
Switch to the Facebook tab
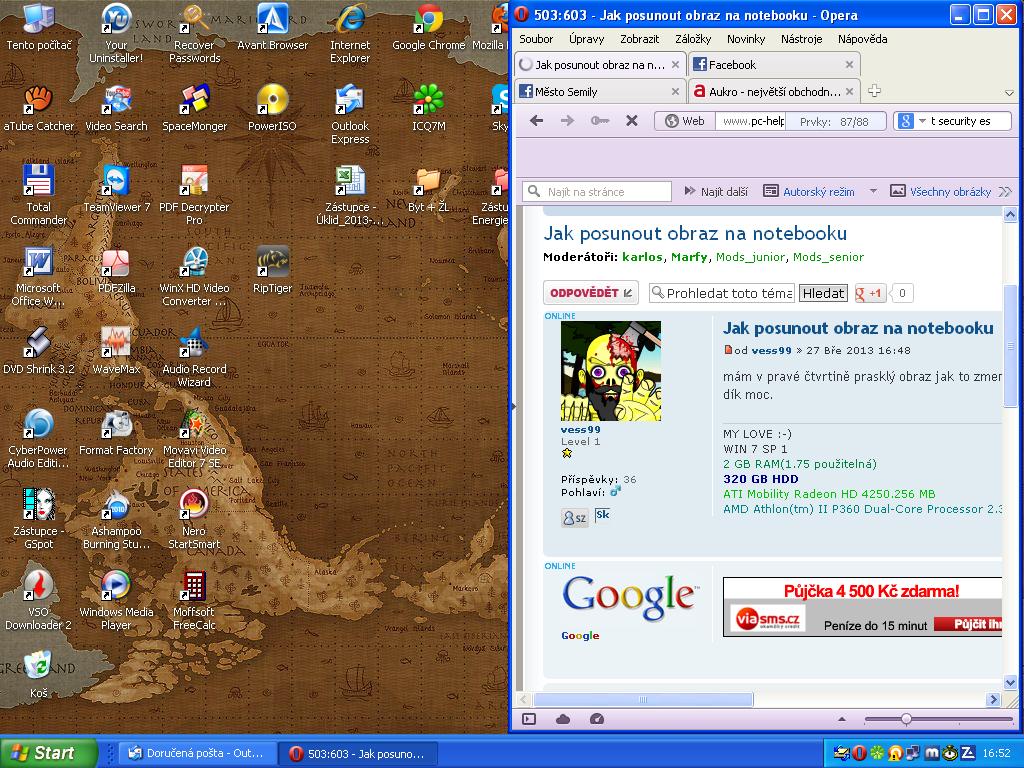click(773, 65)
